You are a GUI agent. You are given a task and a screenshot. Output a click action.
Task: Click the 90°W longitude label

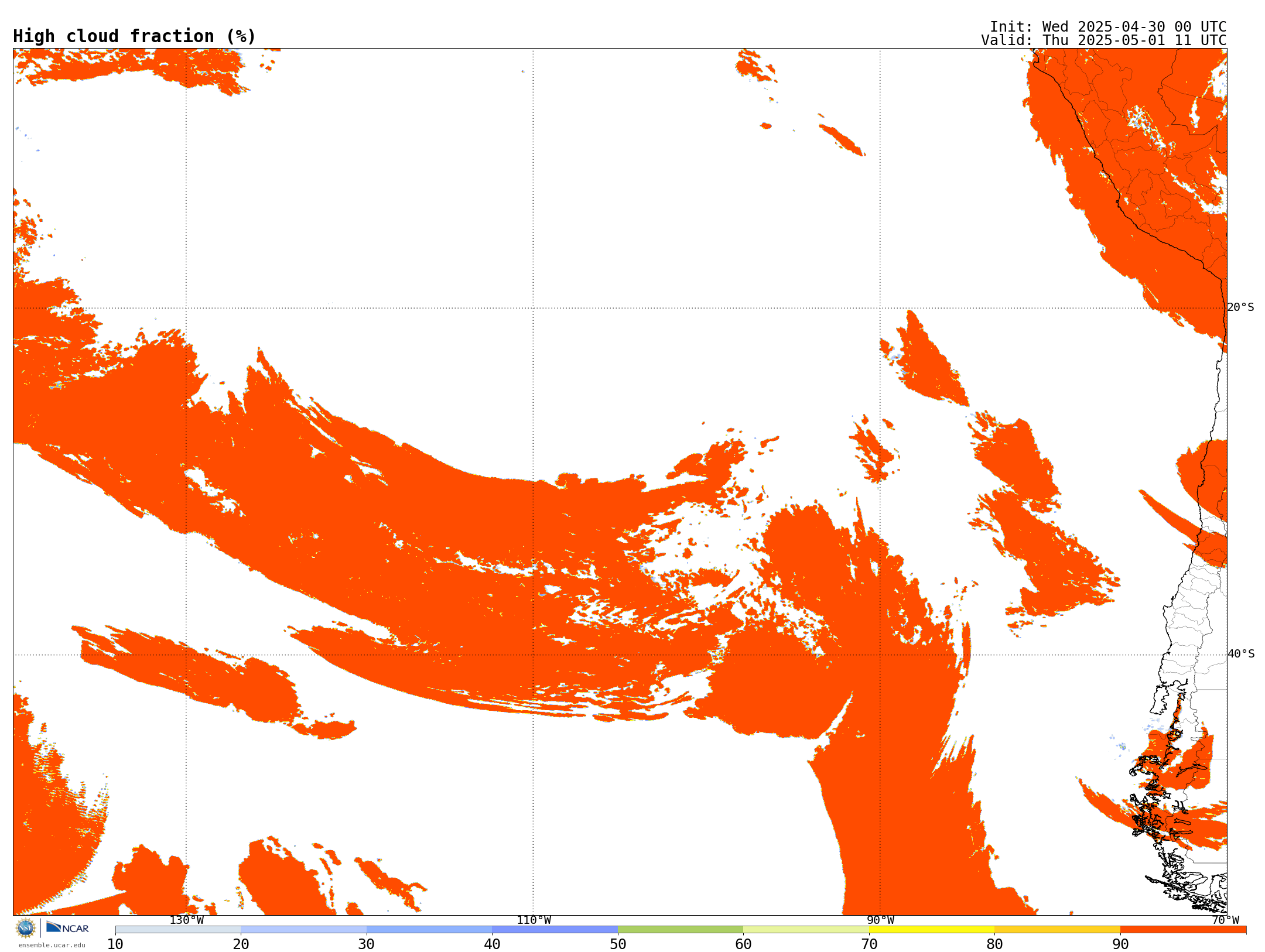[880, 920]
